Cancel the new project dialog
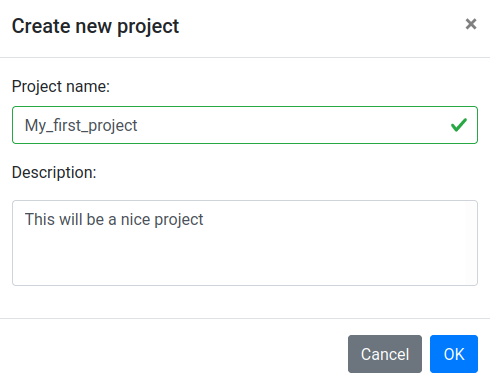Viewport: 490px width, 382px height. click(385, 354)
